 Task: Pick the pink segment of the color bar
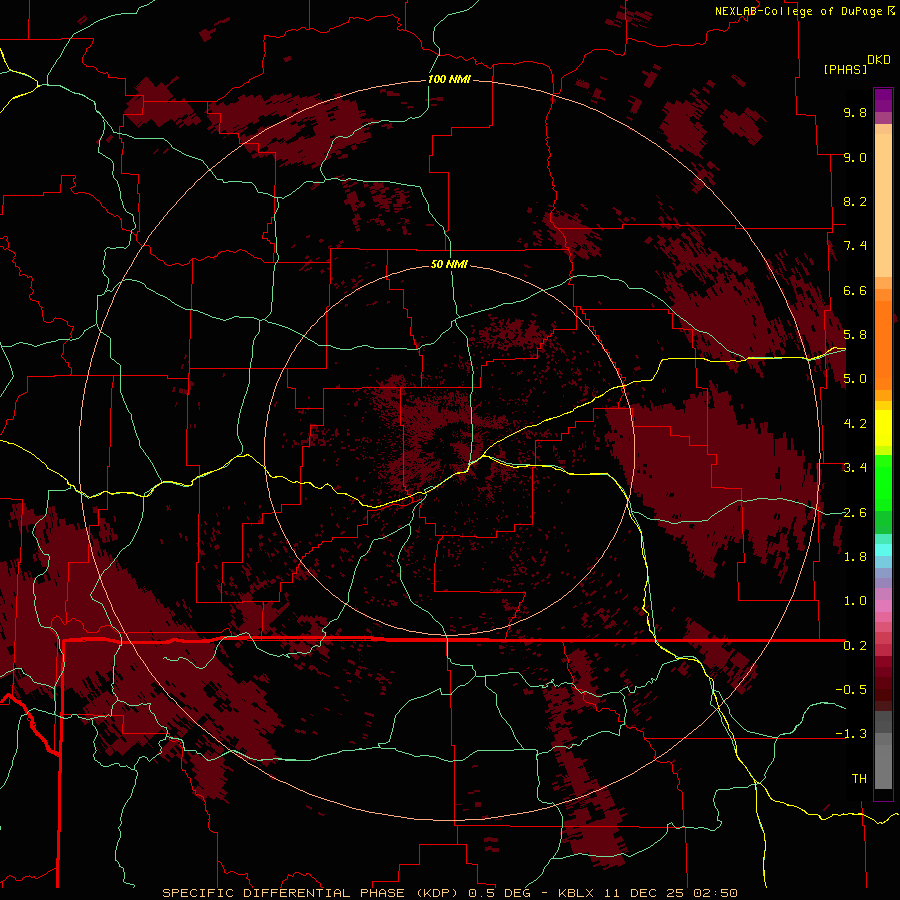(883, 606)
